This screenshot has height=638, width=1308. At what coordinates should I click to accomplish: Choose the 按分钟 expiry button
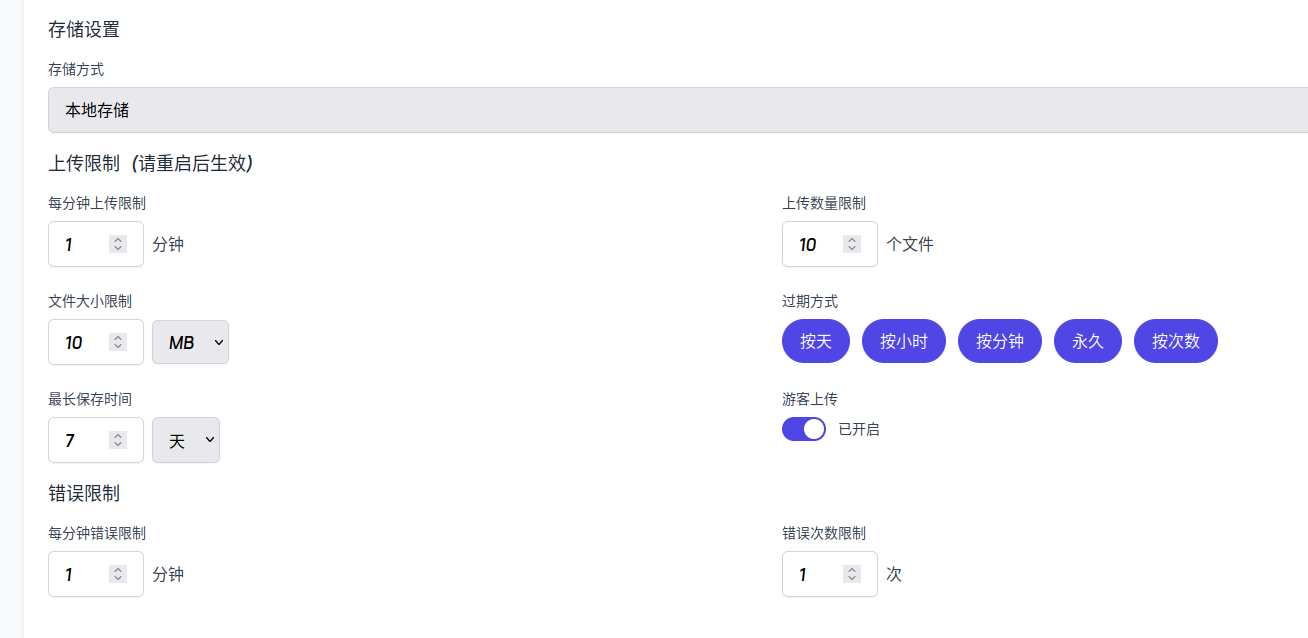1000,341
